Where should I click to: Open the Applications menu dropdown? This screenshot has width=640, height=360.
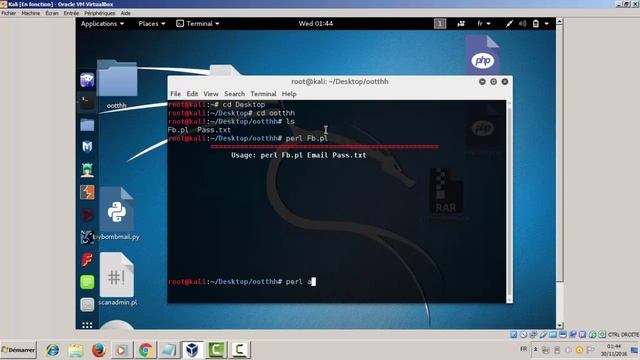tap(102, 24)
